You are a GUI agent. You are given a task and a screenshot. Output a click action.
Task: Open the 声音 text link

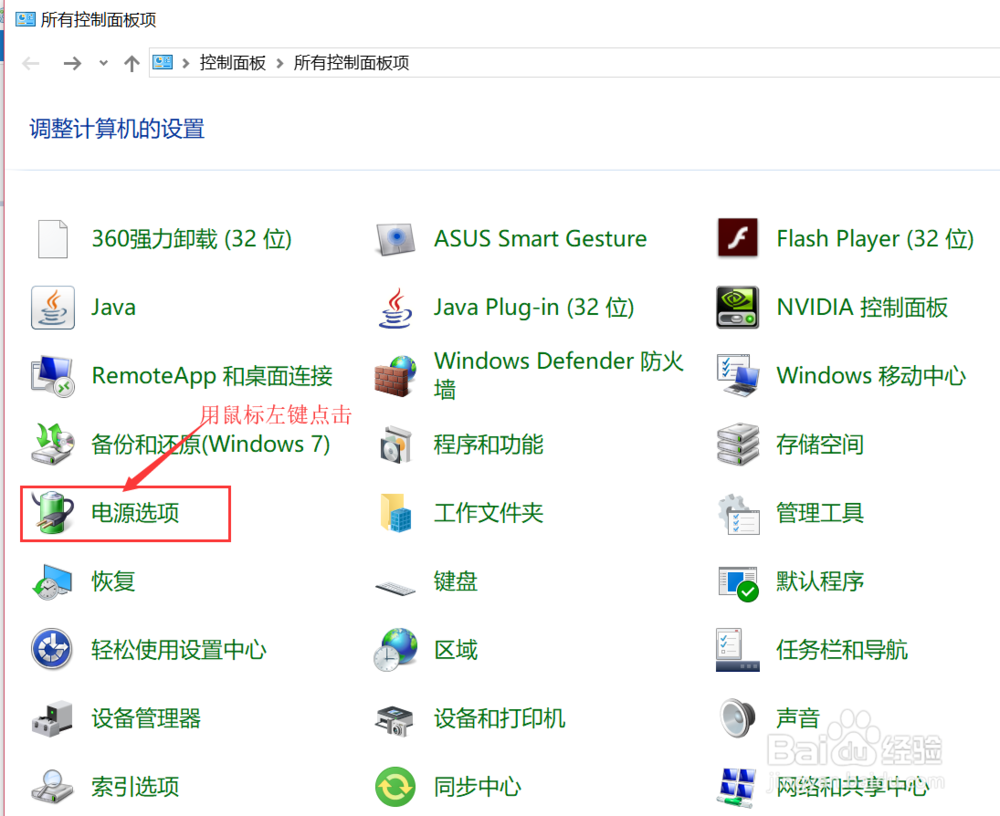(x=798, y=718)
